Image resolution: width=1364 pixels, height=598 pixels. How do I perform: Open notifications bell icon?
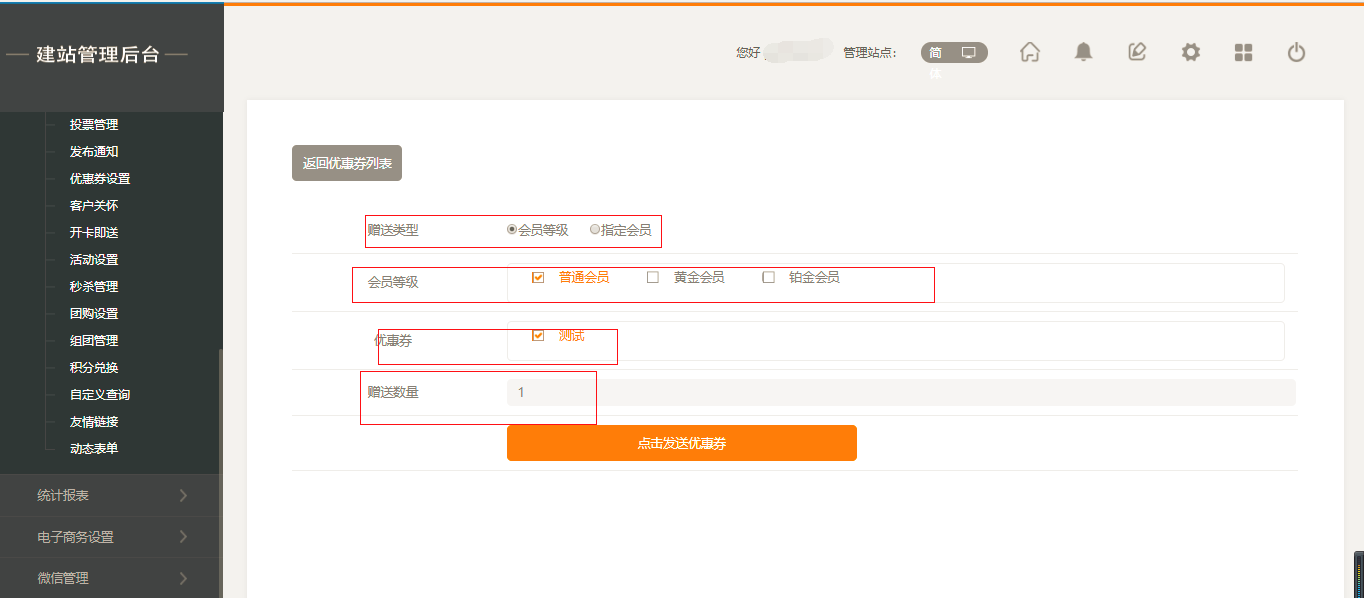click(x=1083, y=53)
